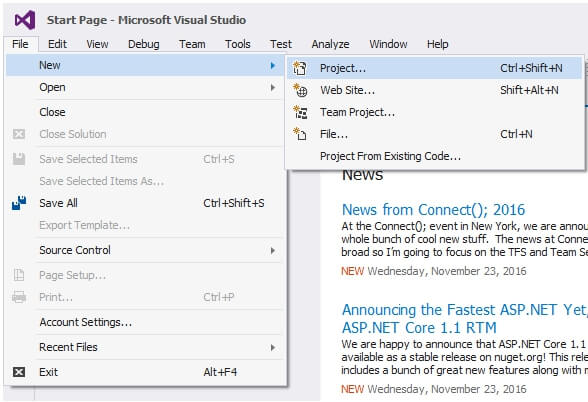Choose Team Project in New submenu

(434, 112)
